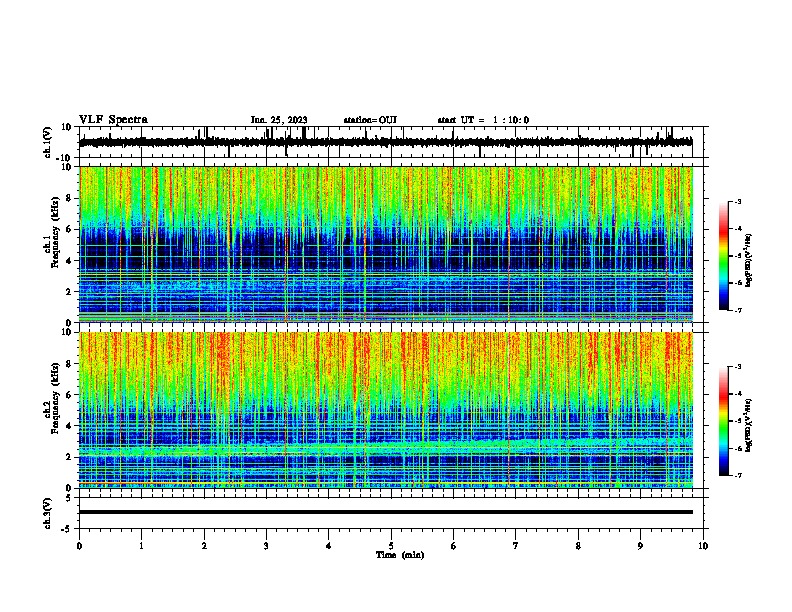Click the log(PSD) label beside ch.2 colorbar
The width and height of the screenshot is (792, 612).
[748, 425]
